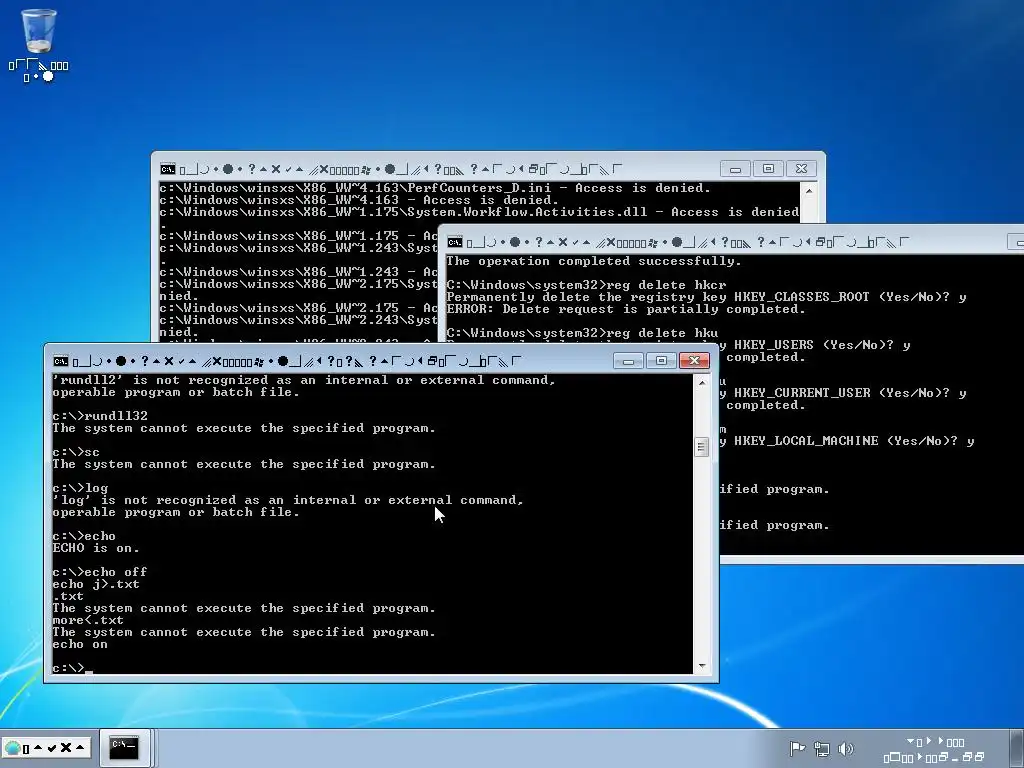Select the Recycle Bin desktop icon

pos(39,44)
